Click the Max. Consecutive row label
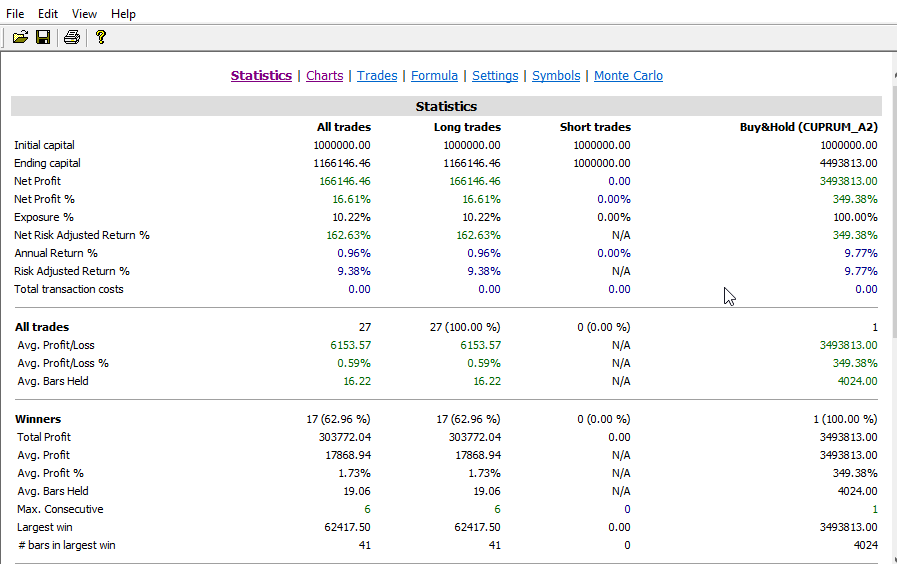The width and height of the screenshot is (897, 564). 60,509
